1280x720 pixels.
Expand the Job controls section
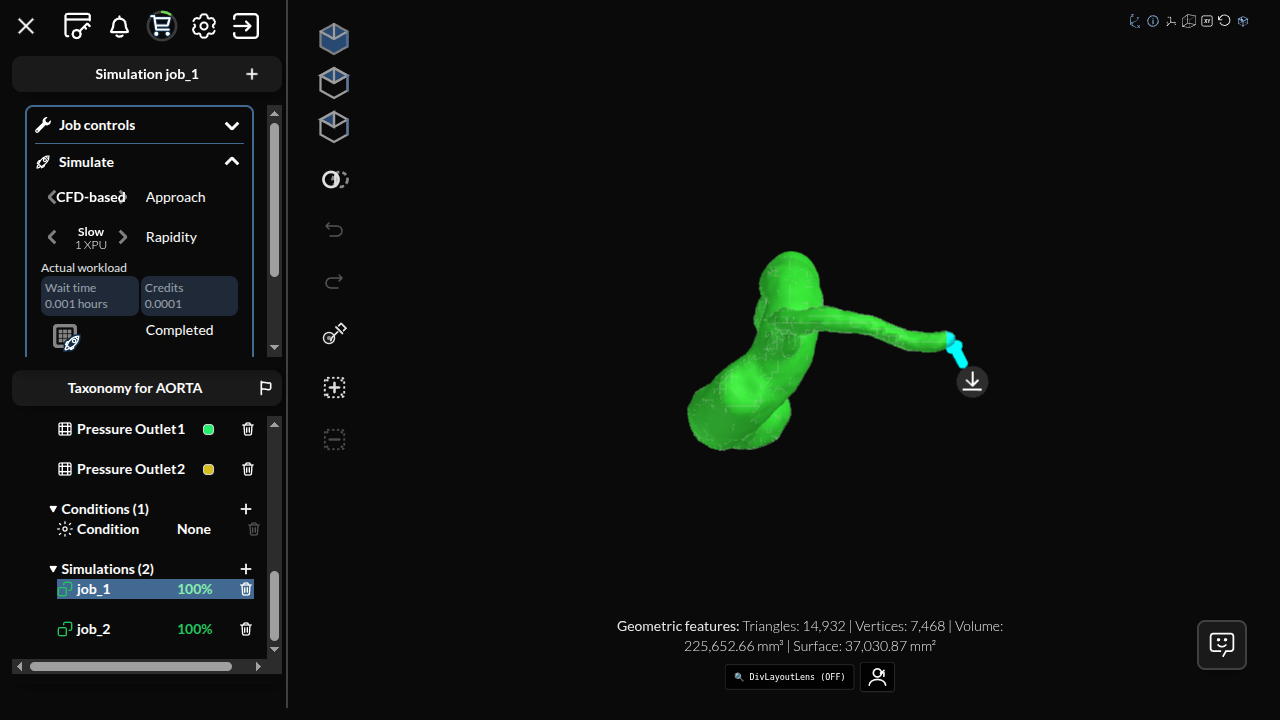coord(231,125)
